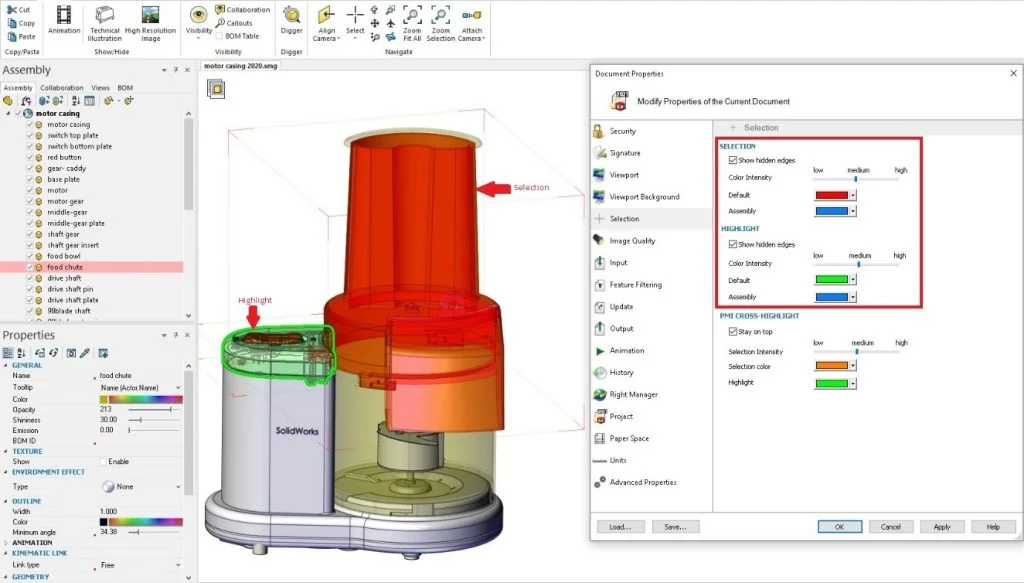Image resolution: width=1024 pixels, height=583 pixels.
Task: Toggle visibility of drive shaft
Action: click(x=29, y=278)
